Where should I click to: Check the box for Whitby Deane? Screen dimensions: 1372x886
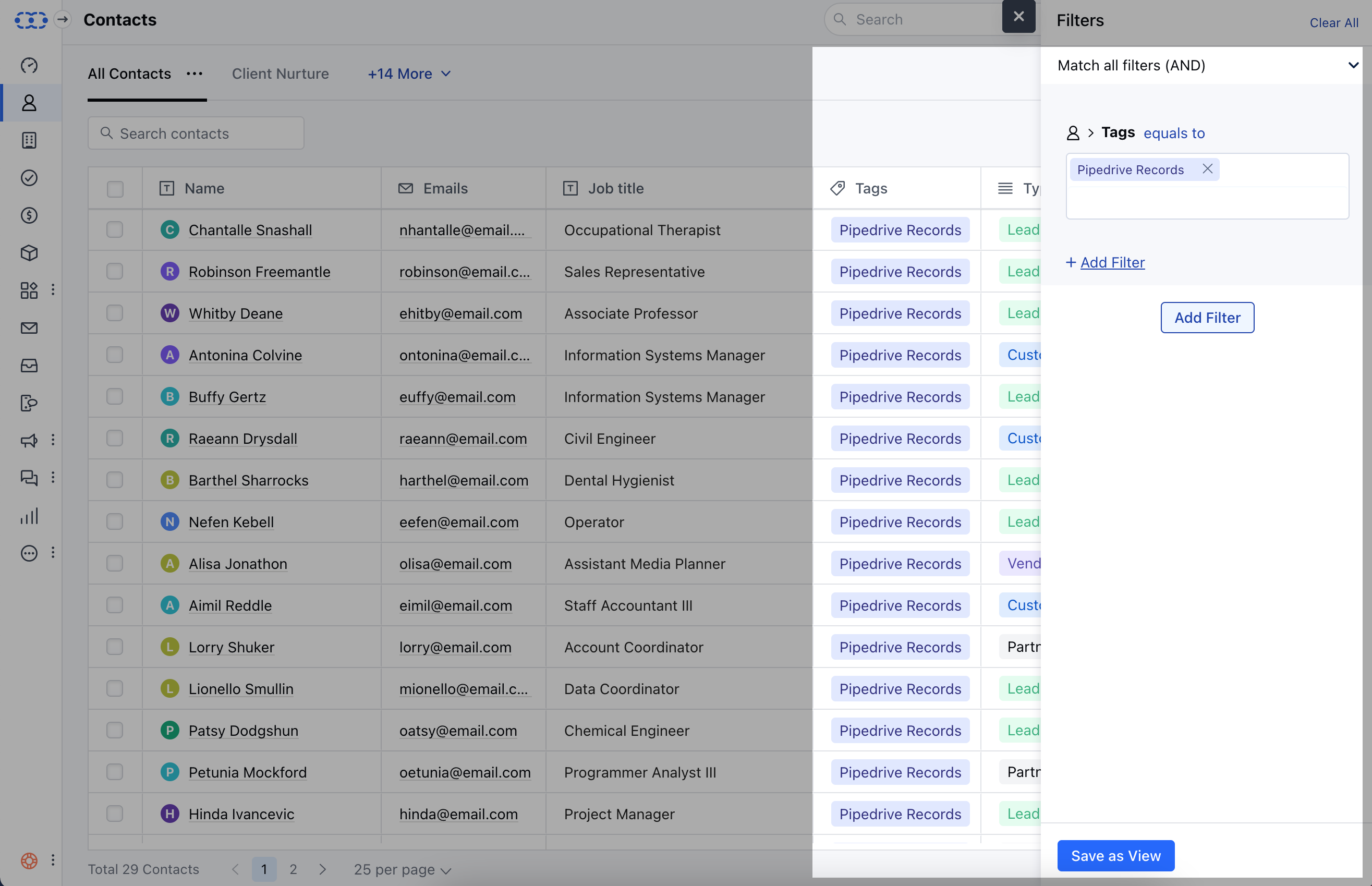coord(115,313)
